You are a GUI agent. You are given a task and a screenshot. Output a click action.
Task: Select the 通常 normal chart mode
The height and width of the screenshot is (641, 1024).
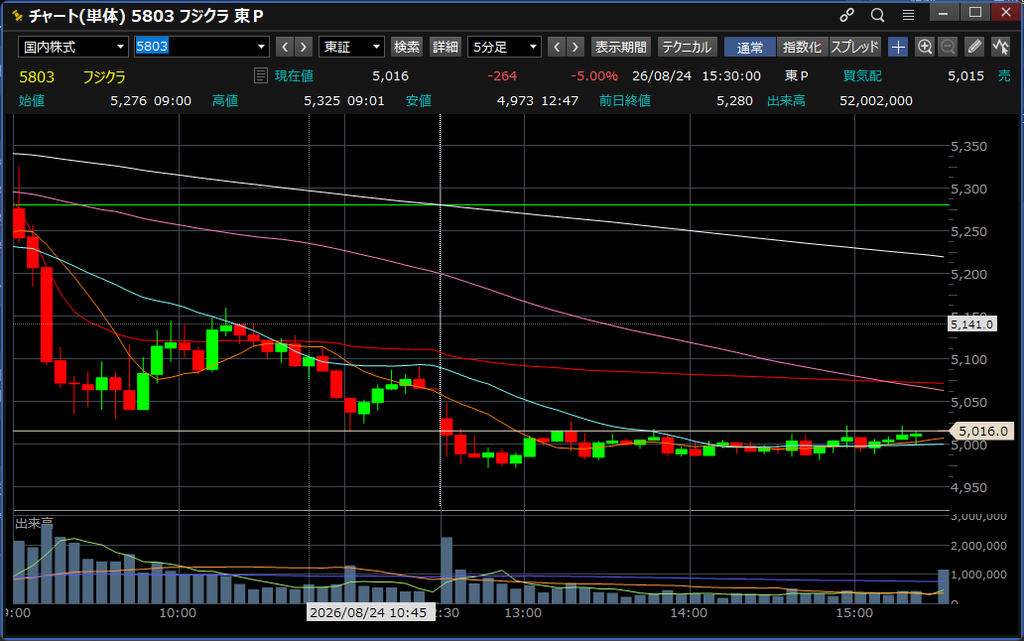750,47
